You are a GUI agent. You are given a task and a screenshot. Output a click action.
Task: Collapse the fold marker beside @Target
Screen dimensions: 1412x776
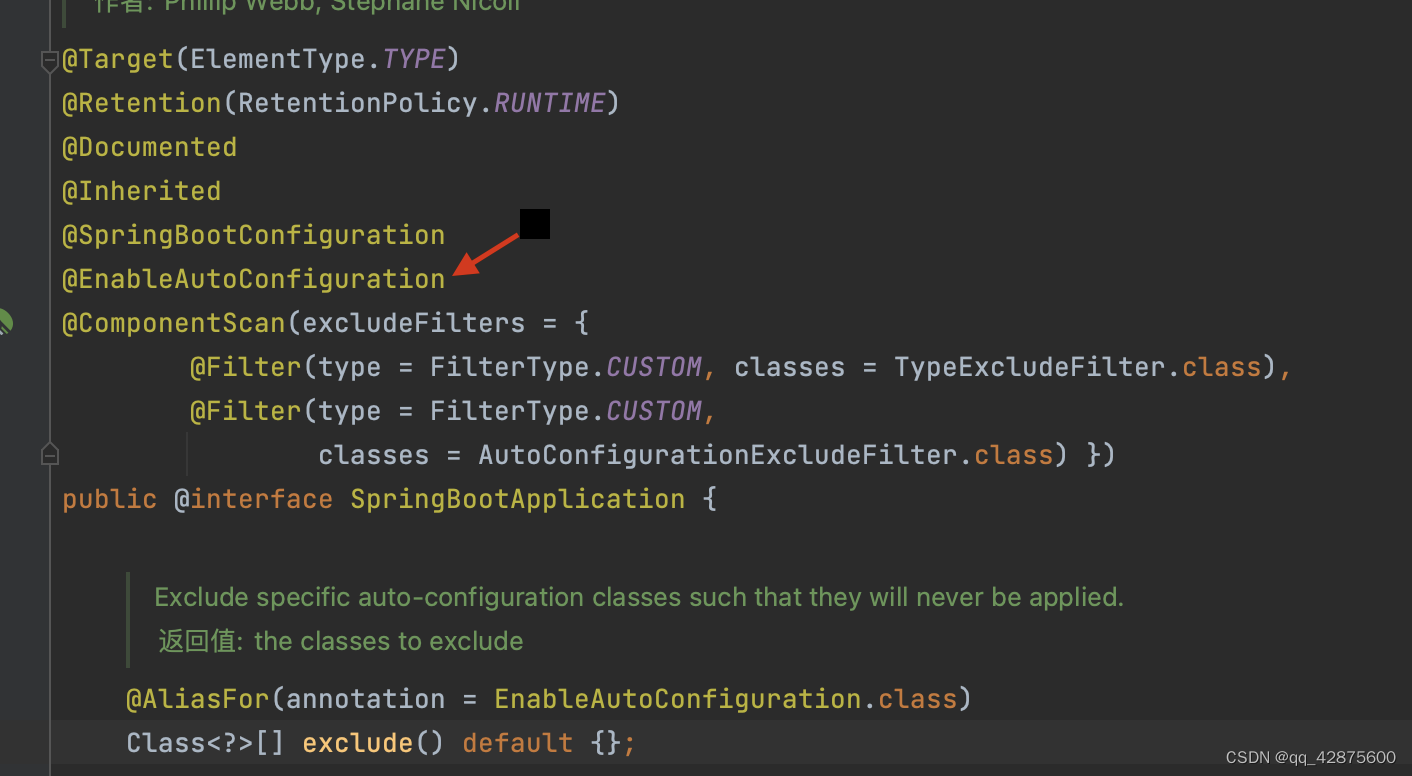pyautogui.click(x=49, y=63)
